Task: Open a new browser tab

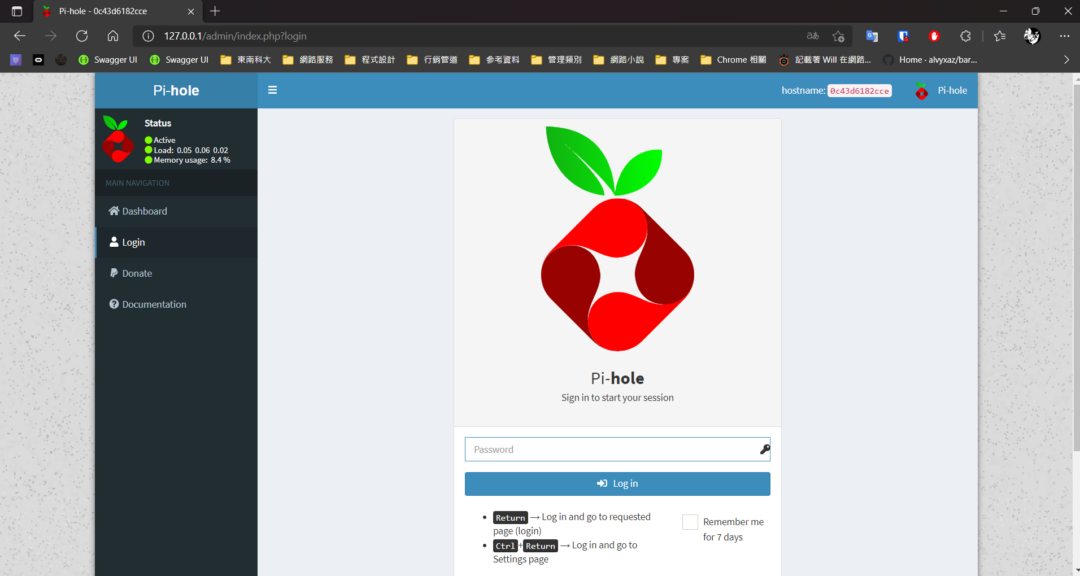Action: tap(215, 11)
